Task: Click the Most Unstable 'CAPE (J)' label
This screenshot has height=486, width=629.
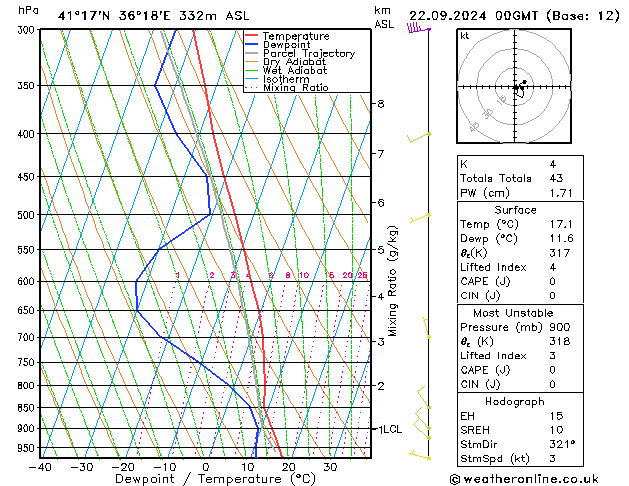Action: 485,370
